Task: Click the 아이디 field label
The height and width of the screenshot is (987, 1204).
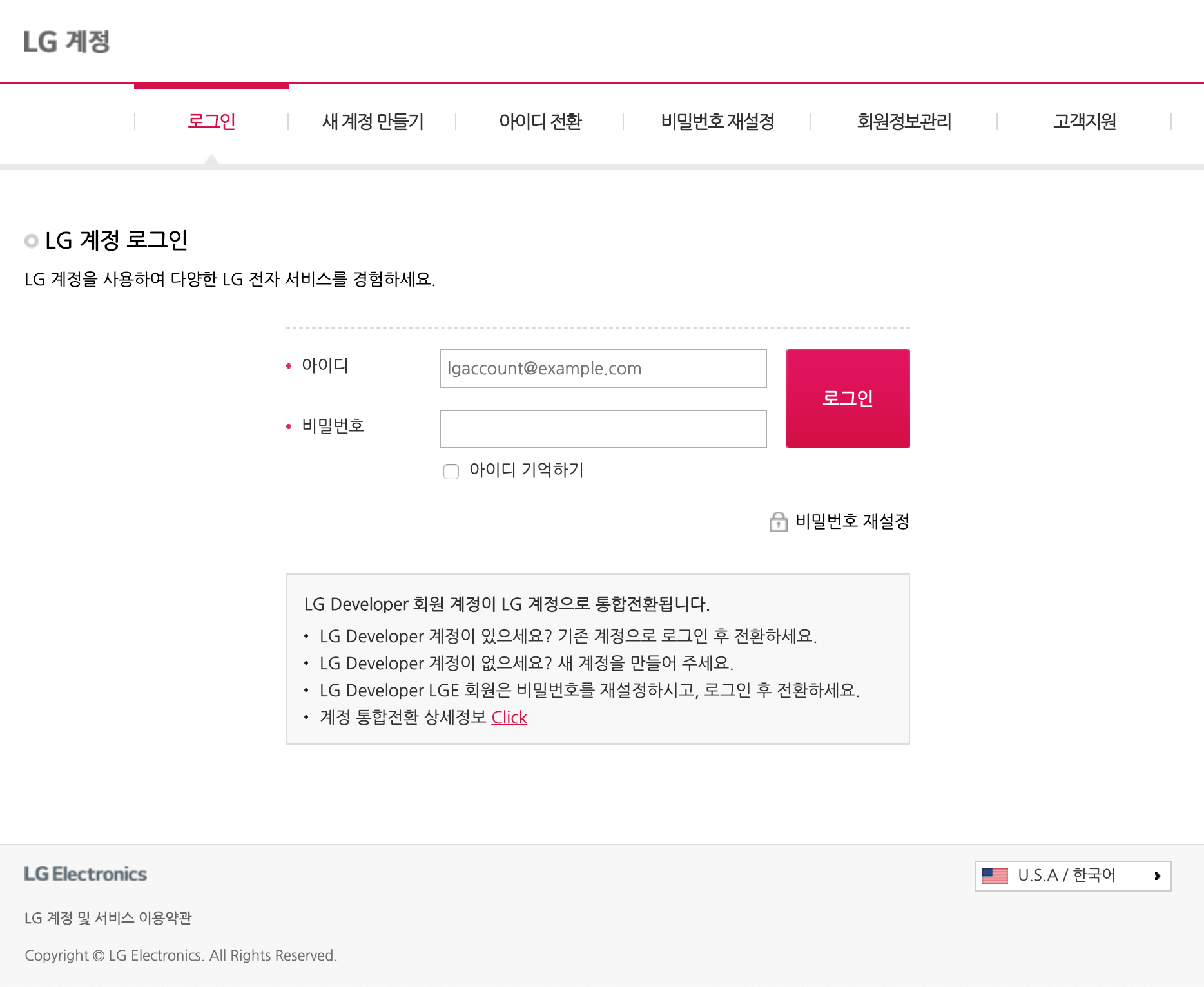Action: 325,365
